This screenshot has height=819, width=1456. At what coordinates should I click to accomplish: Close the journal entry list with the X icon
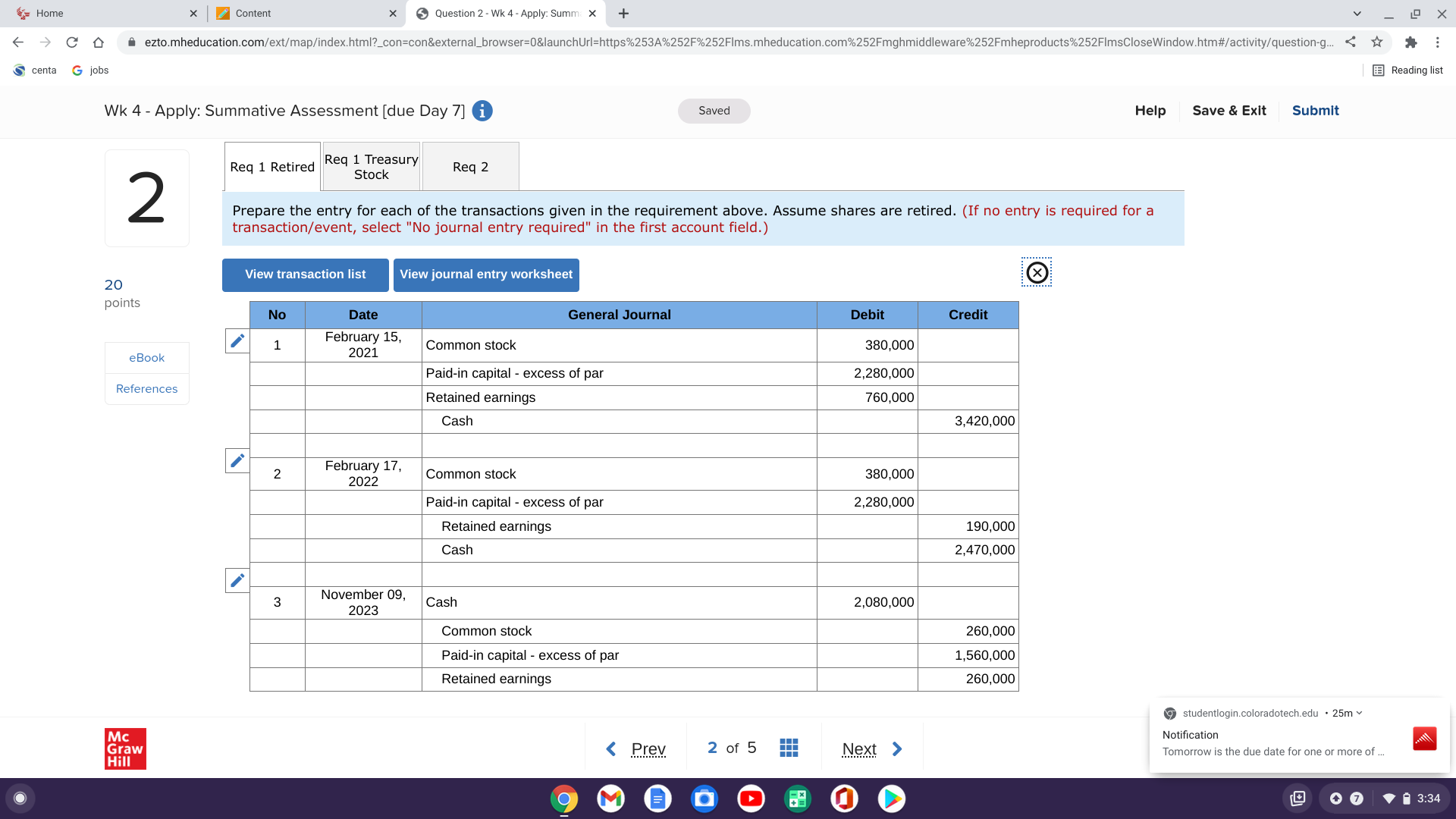pos(1037,272)
